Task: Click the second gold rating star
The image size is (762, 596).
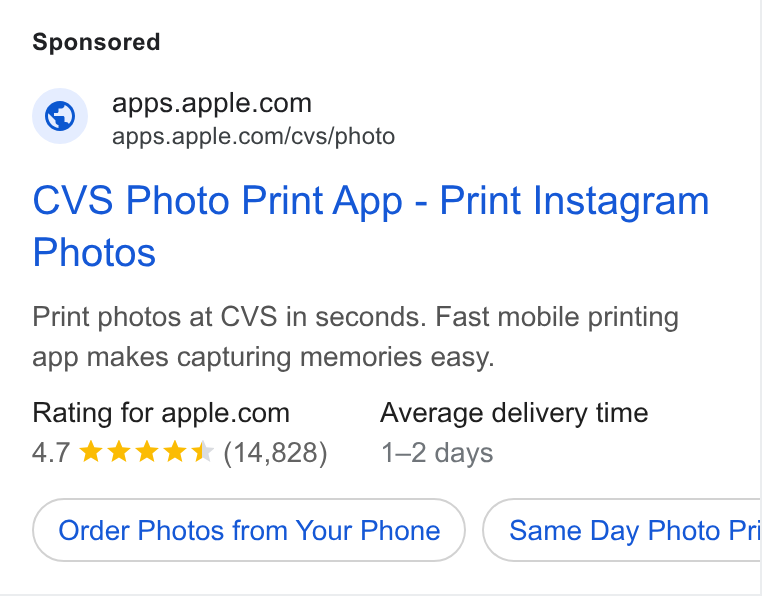Action: point(119,452)
